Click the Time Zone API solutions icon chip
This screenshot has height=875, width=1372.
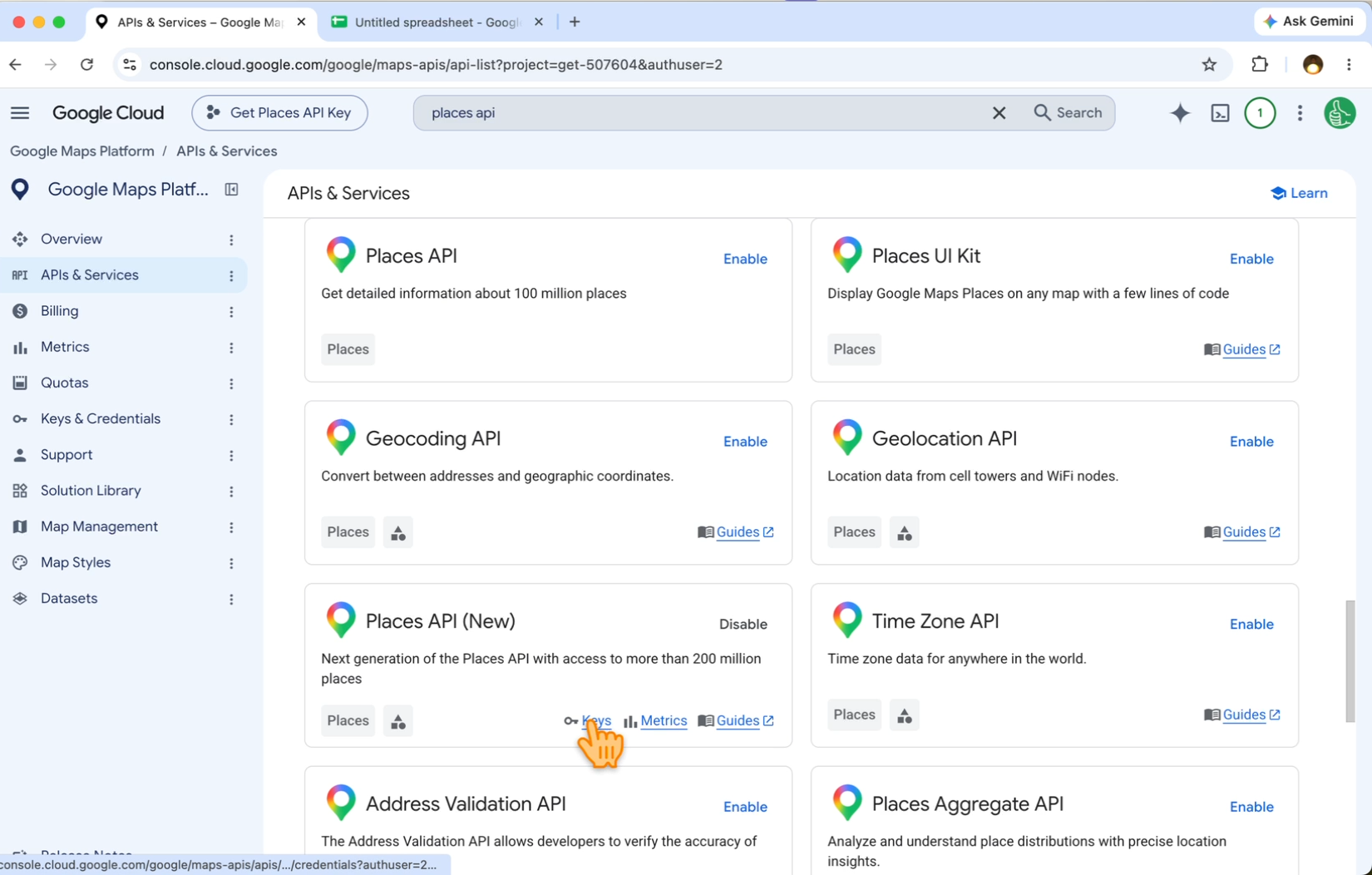tap(905, 715)
